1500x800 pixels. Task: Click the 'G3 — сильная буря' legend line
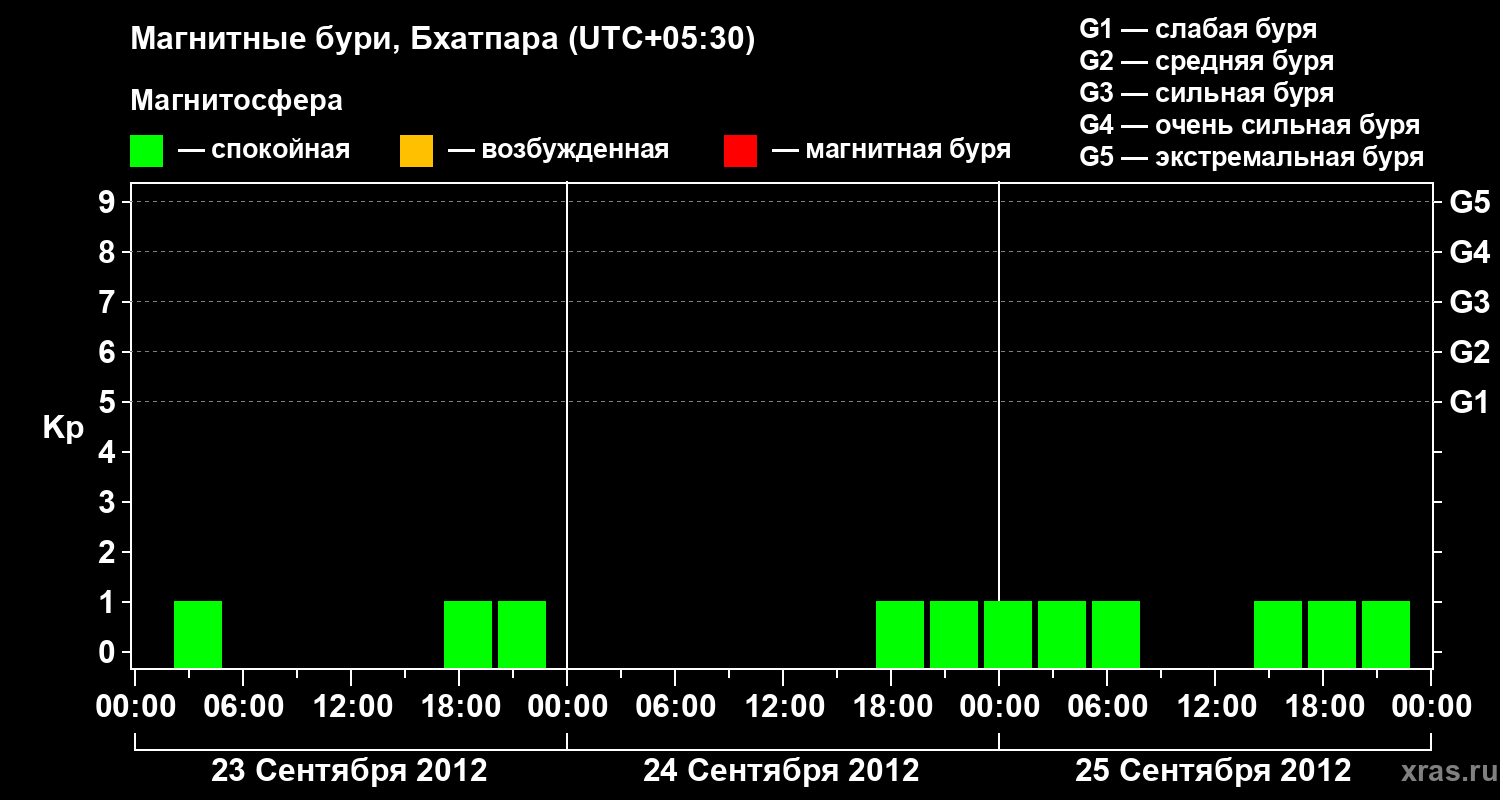1206,93
